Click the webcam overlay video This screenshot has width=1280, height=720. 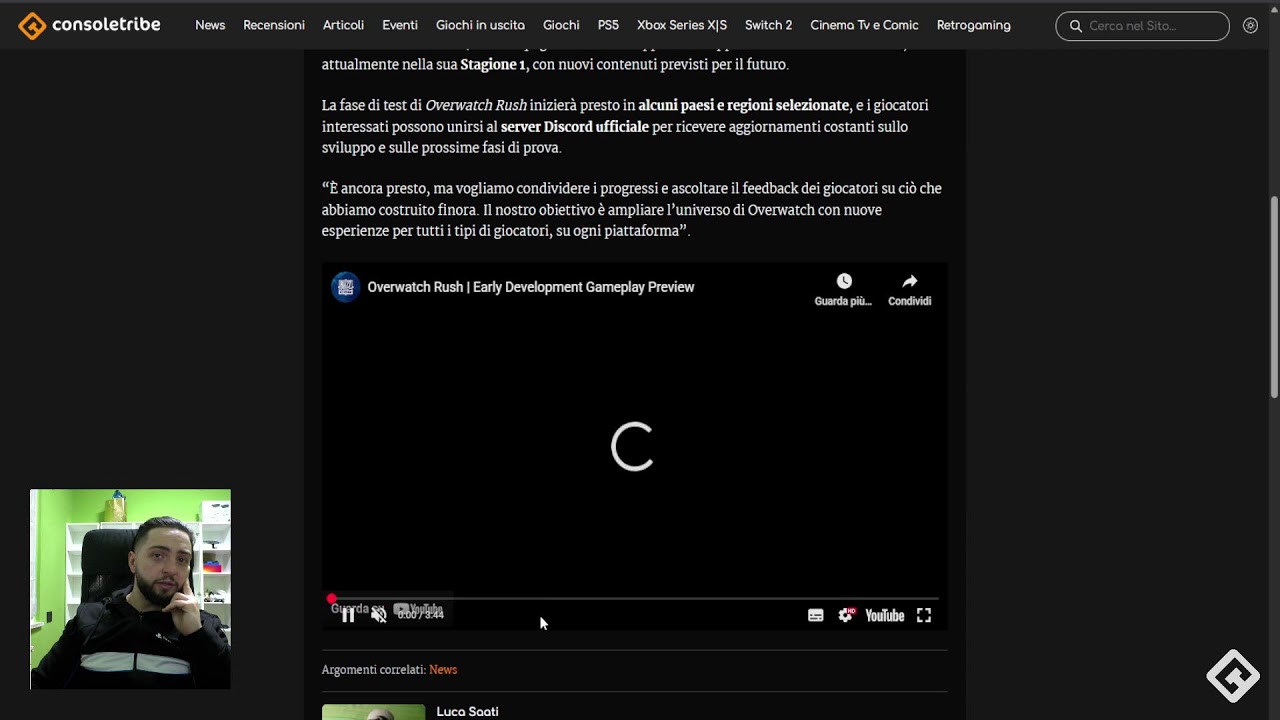(130, 589)
